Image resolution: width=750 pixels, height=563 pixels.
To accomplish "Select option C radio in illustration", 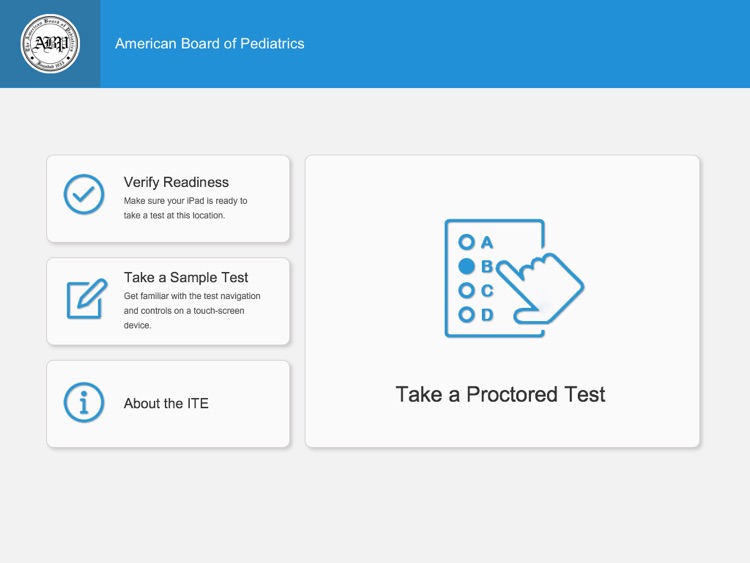I will click(466, 290).
